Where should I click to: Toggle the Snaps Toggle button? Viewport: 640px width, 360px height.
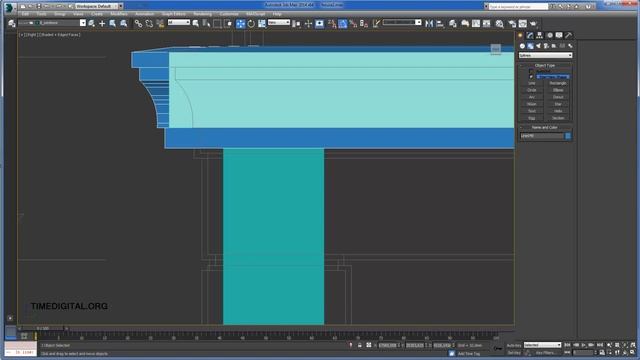[332, 24]
